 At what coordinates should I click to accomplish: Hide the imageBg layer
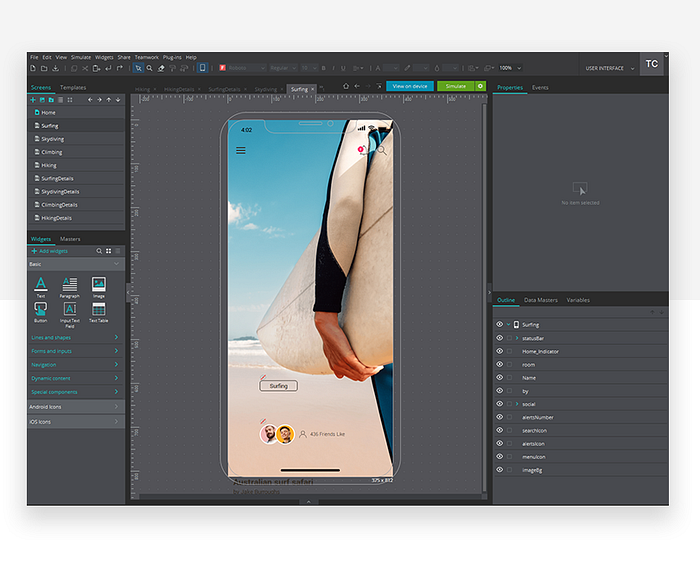pyautogui.click(x=500, y=470)
